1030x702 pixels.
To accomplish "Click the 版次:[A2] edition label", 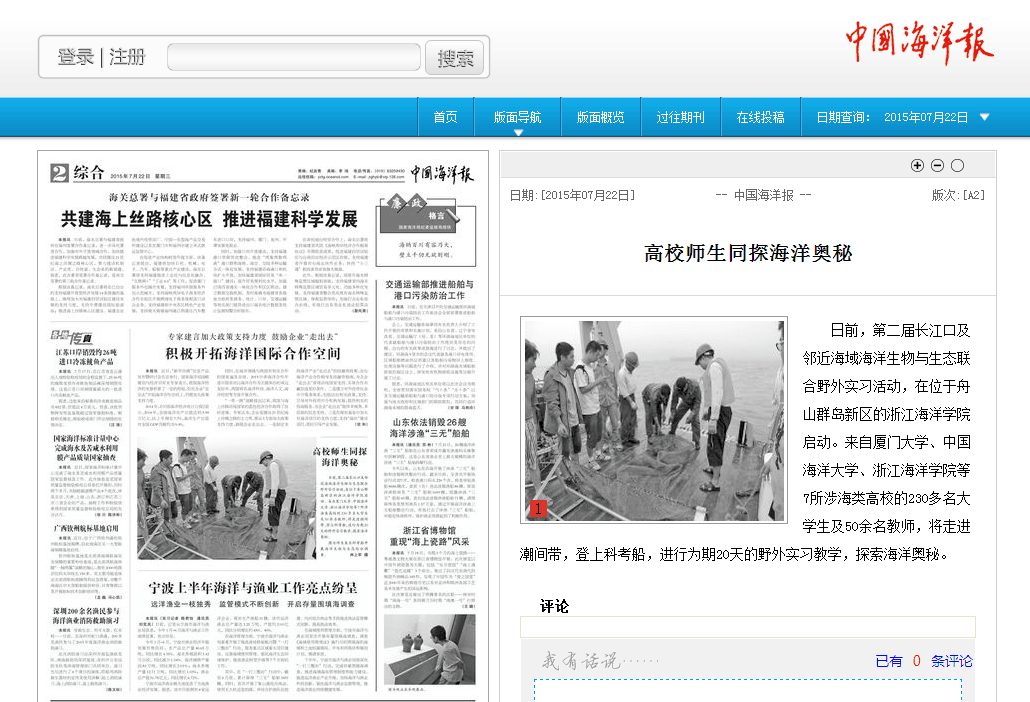I will pos(958,195).
